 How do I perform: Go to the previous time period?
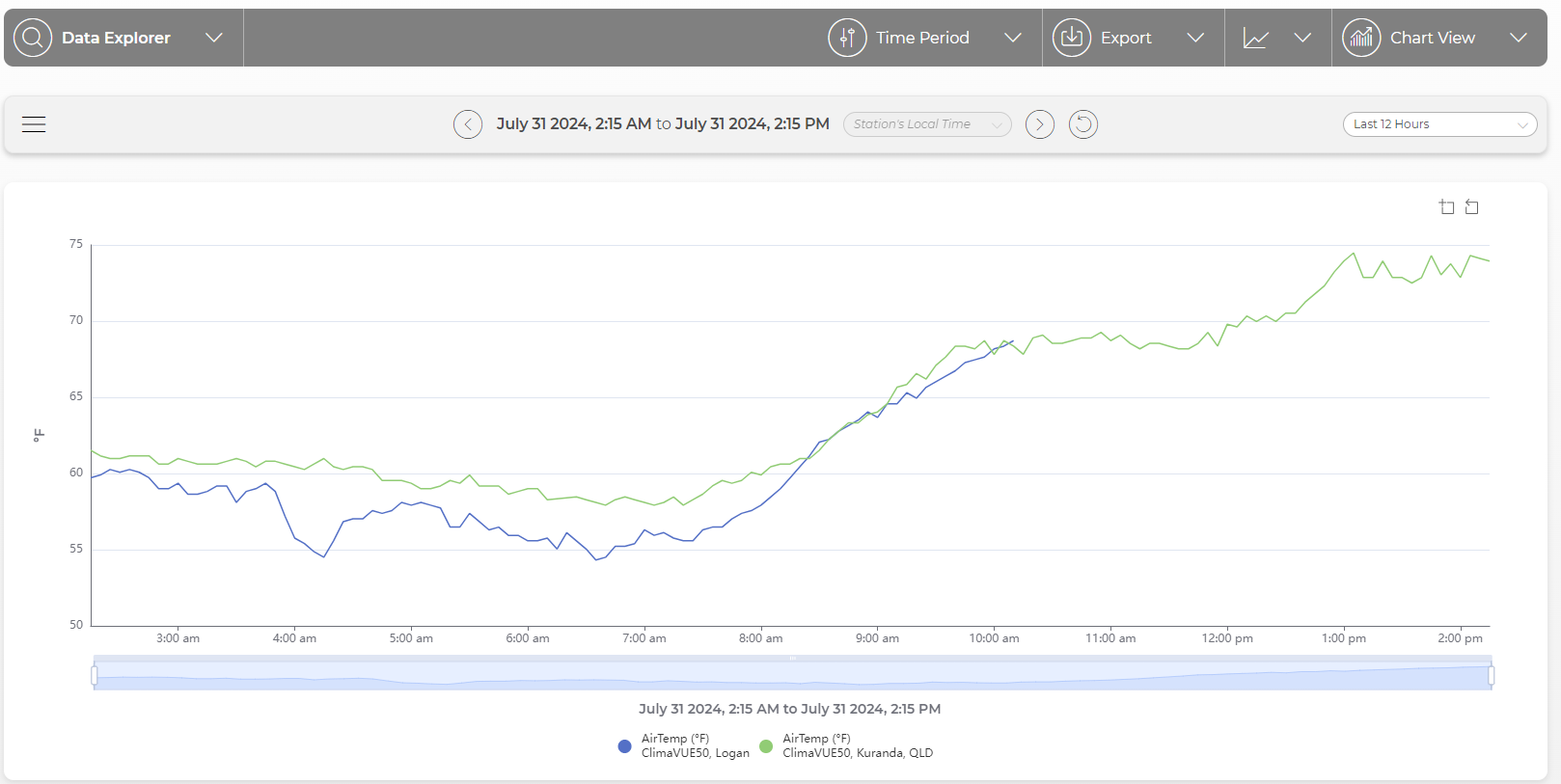[x=468, y=124]
